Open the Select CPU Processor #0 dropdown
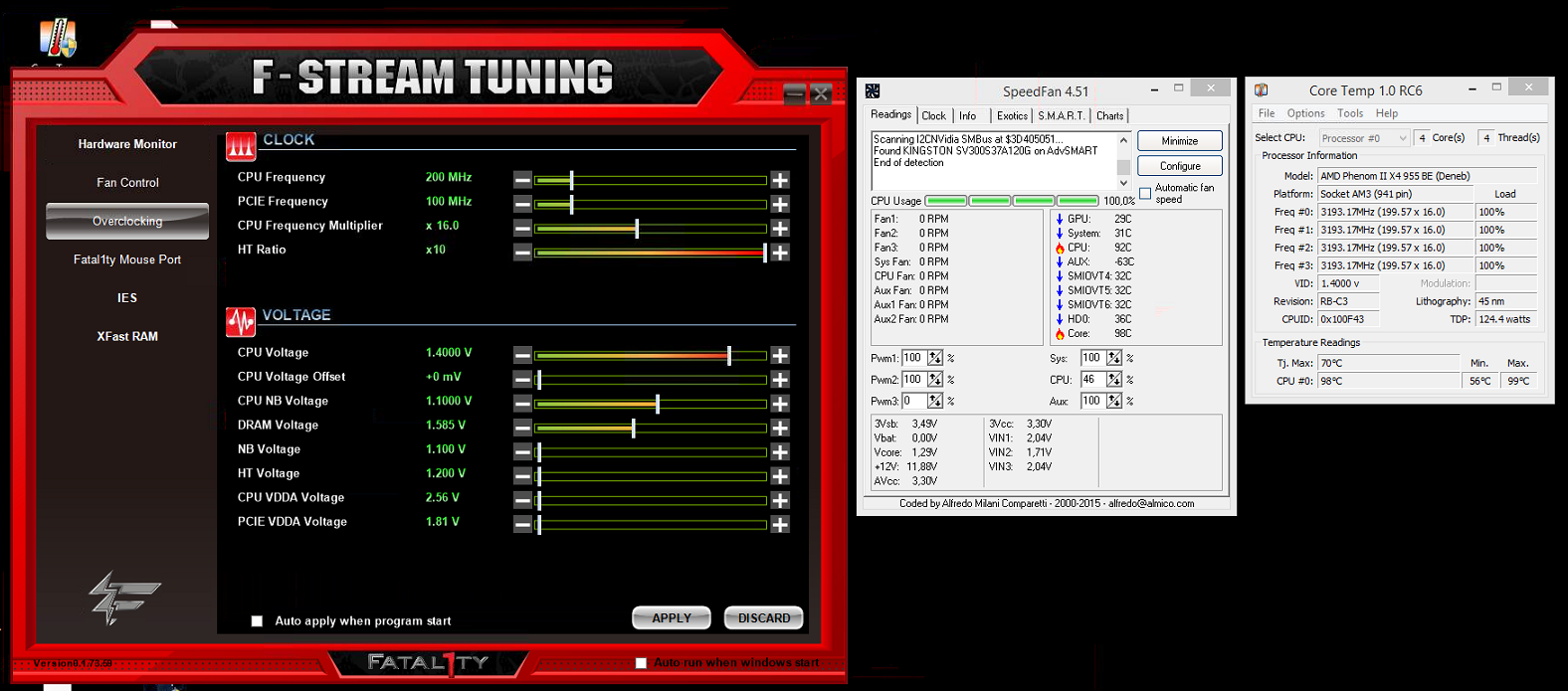Image resolution: width=1568 pixels, height=691 pixels. point(1364,138)
